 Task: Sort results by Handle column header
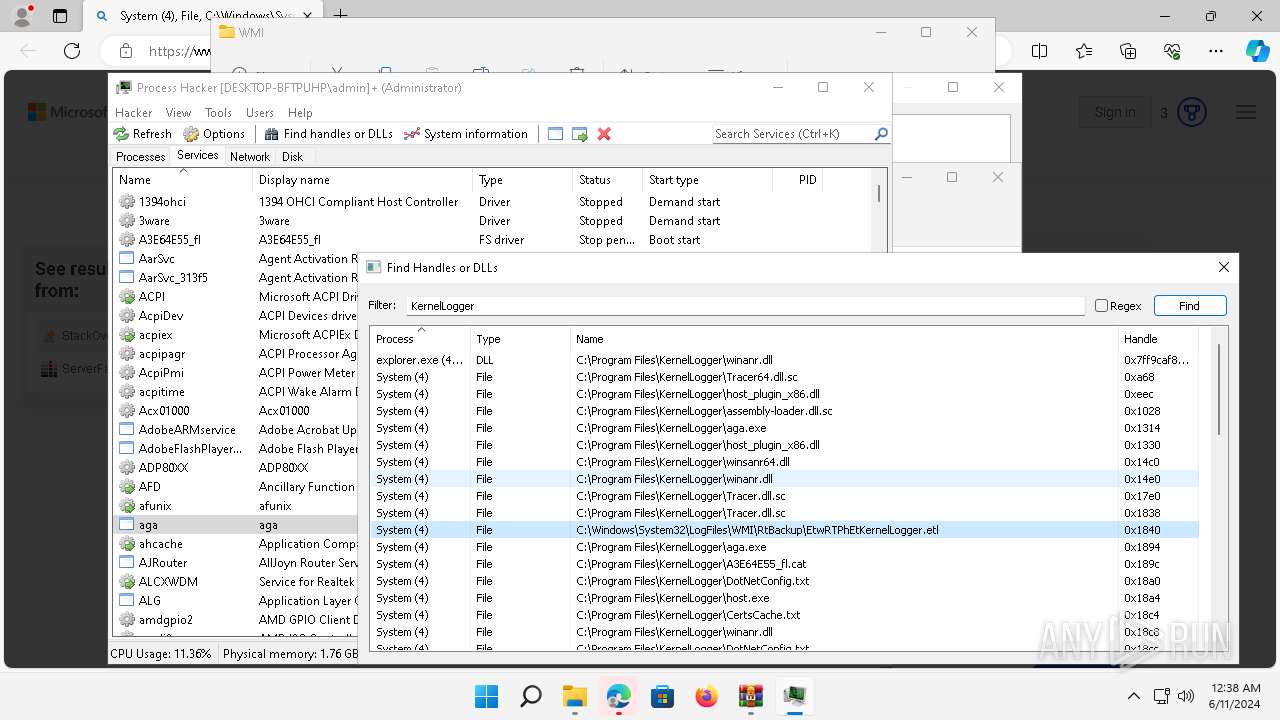(x=1158, y=338)
